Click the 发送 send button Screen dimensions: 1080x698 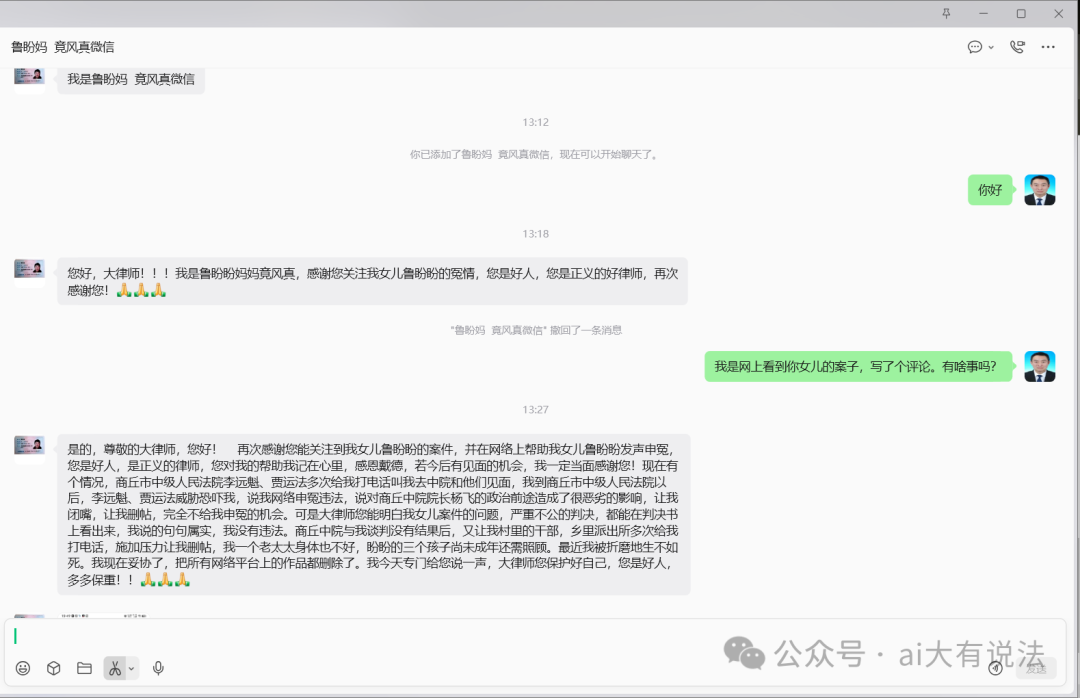pyautogui.click(x=1036, y=668)
